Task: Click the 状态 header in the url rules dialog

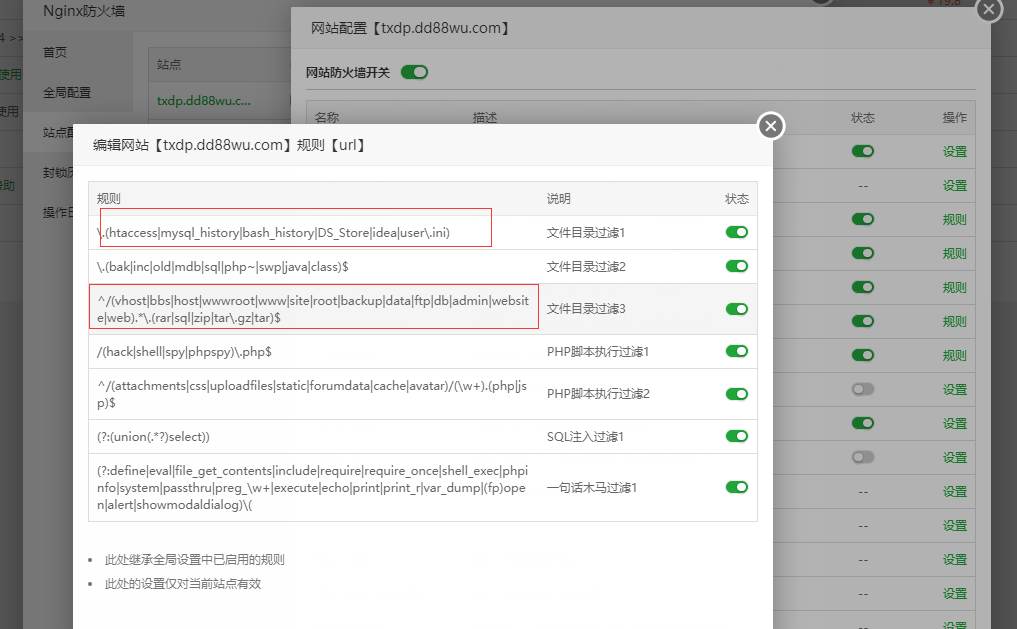Action: (x=737, y=198)
